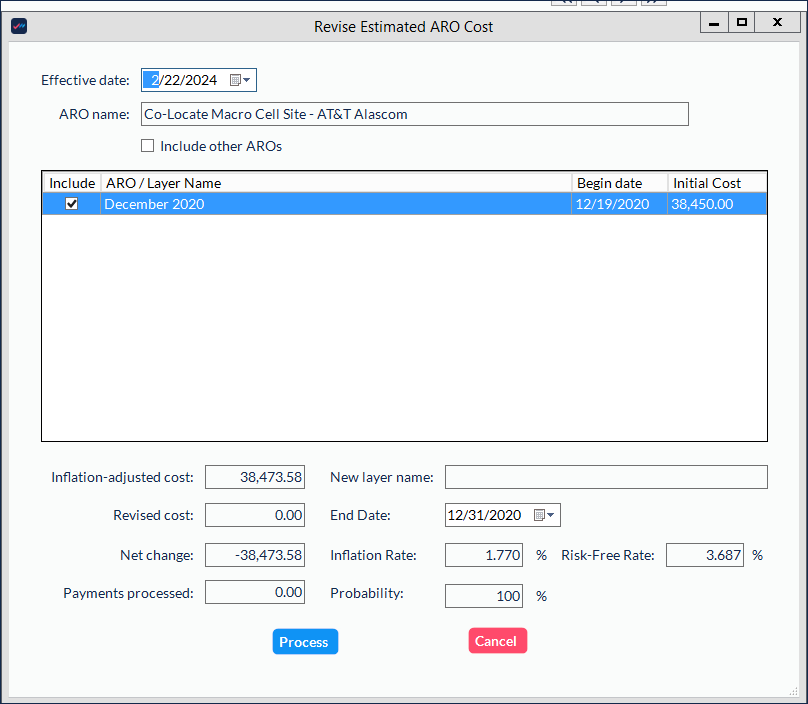The width and height of the screenshot is (808, 704).
Task: Uncheck Include for December 2020 layer
Action: 72,204
